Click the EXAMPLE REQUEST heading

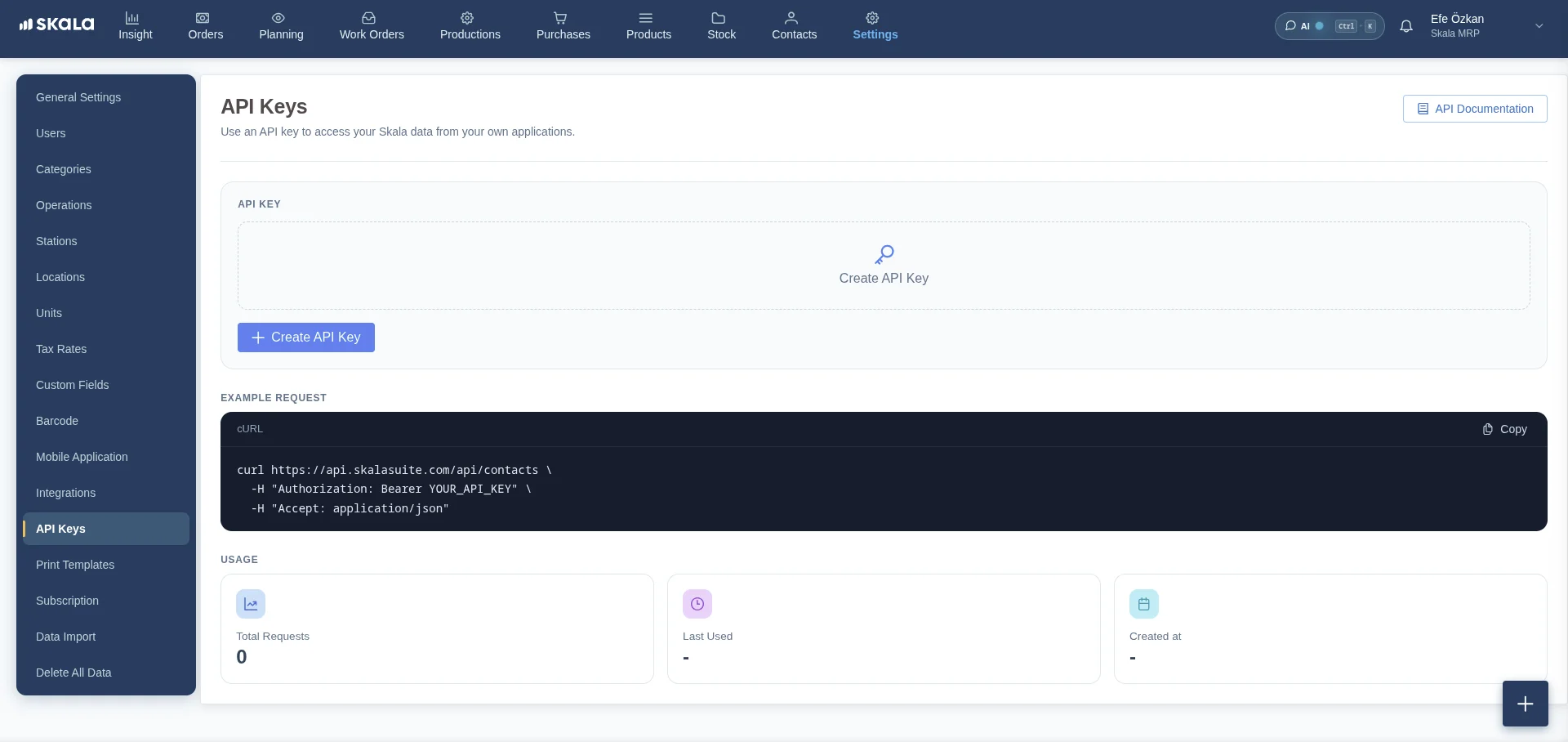click(x=274, y=398)
